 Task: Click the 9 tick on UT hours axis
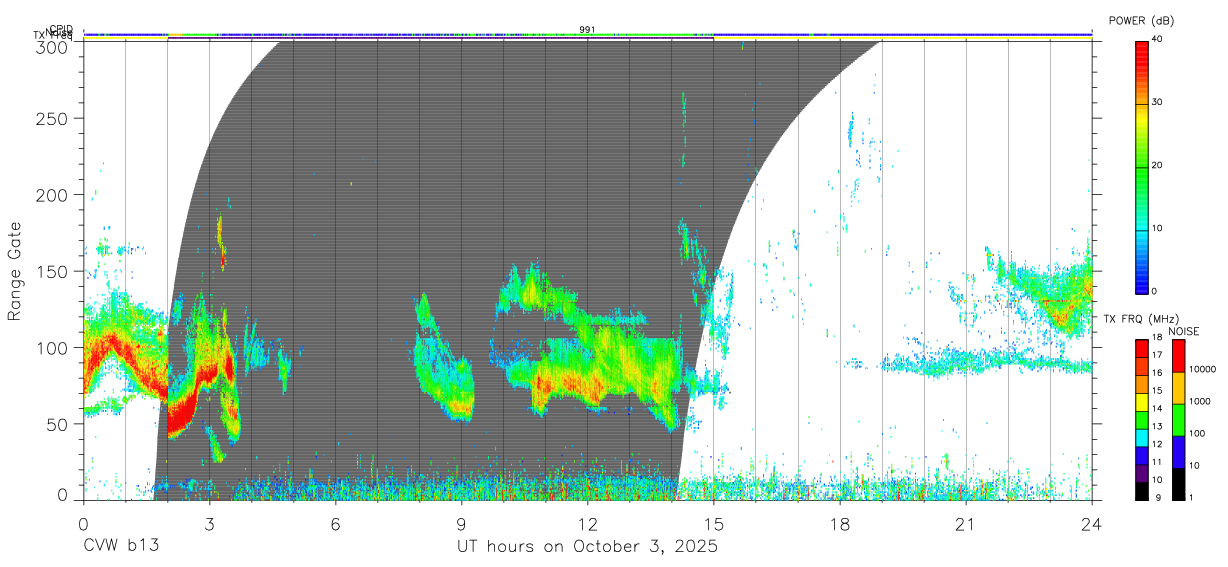461,523
